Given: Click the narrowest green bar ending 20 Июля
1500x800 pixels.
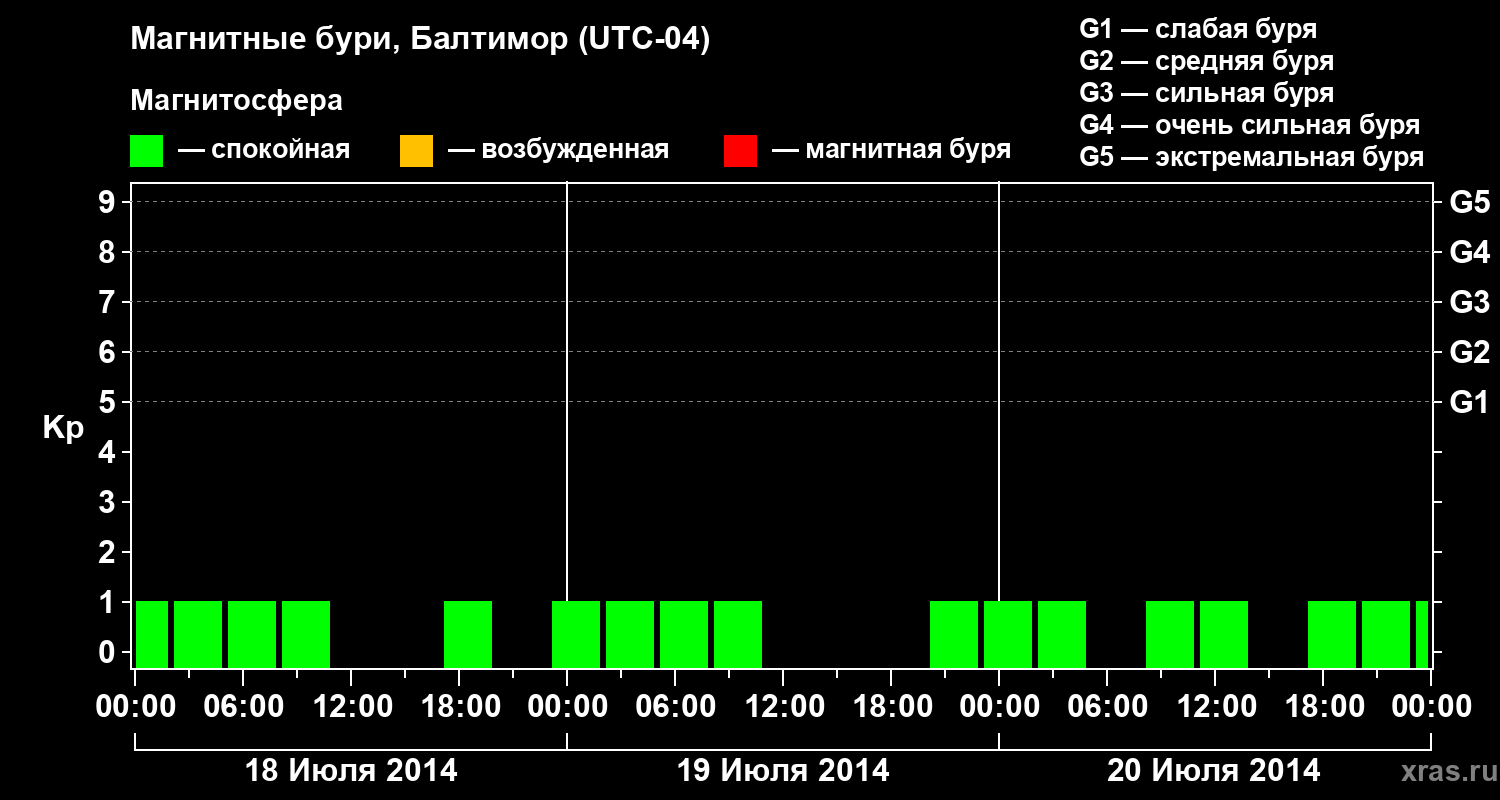Looking at the screenshot, I should pyautogui.click(x=1422, y=634).
